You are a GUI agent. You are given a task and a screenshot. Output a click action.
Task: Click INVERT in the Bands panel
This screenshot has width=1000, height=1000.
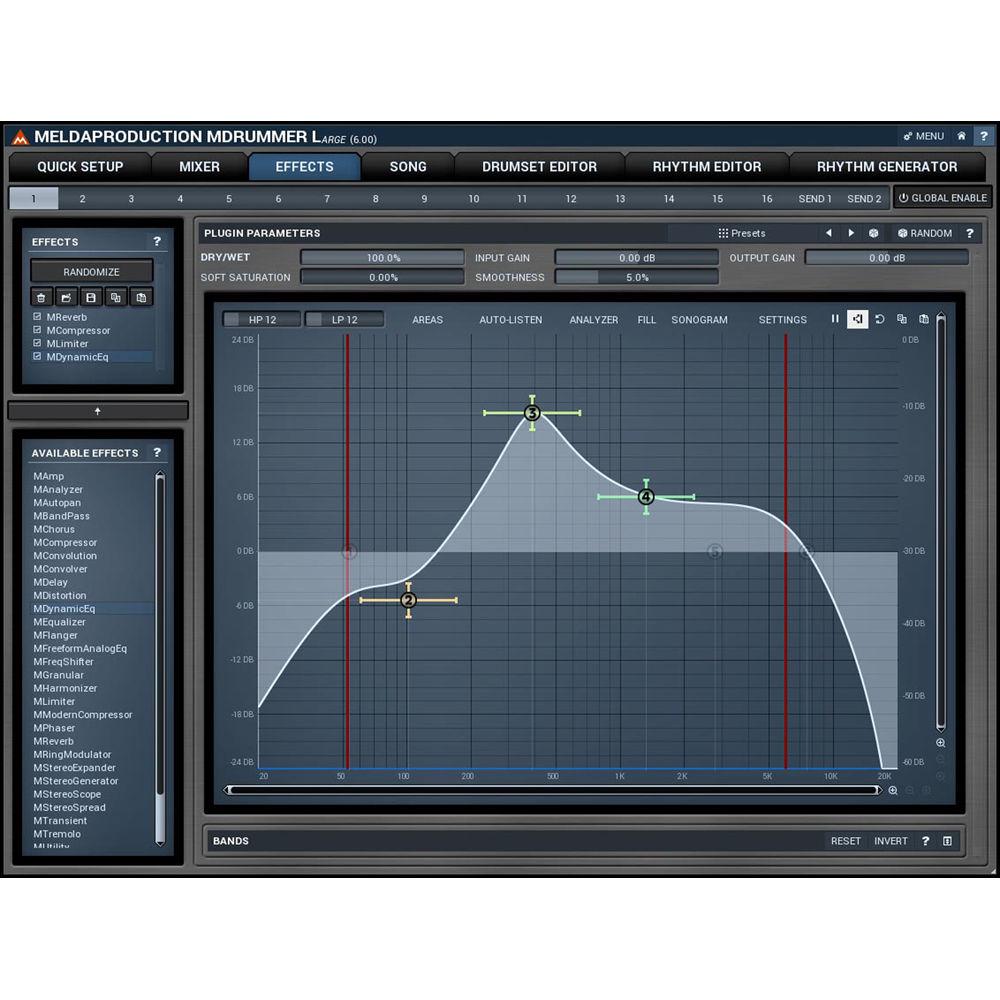coord(890,841)
